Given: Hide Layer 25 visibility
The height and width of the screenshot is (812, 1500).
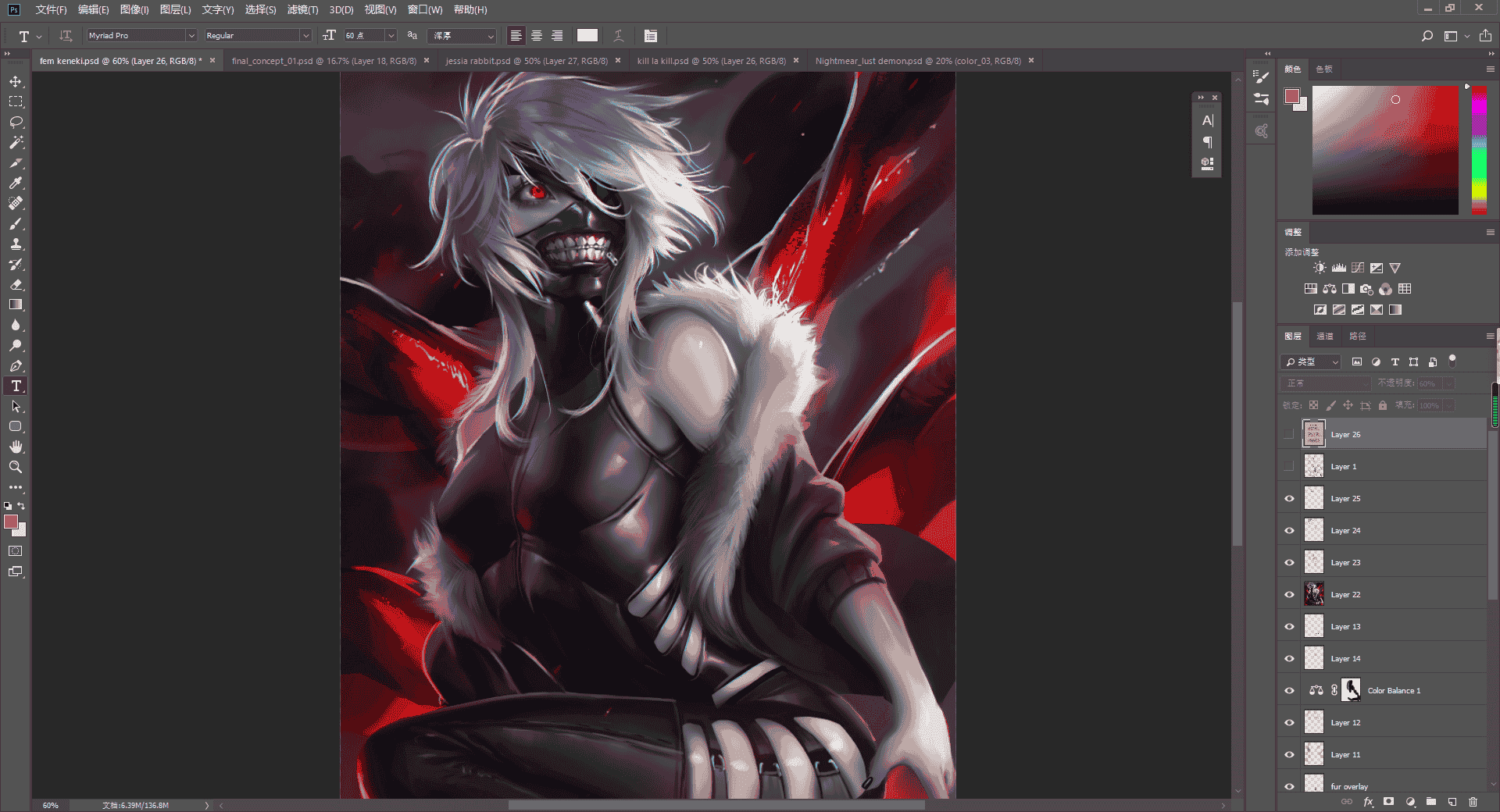Looking at the screenshot, I should click(1289, 498).
